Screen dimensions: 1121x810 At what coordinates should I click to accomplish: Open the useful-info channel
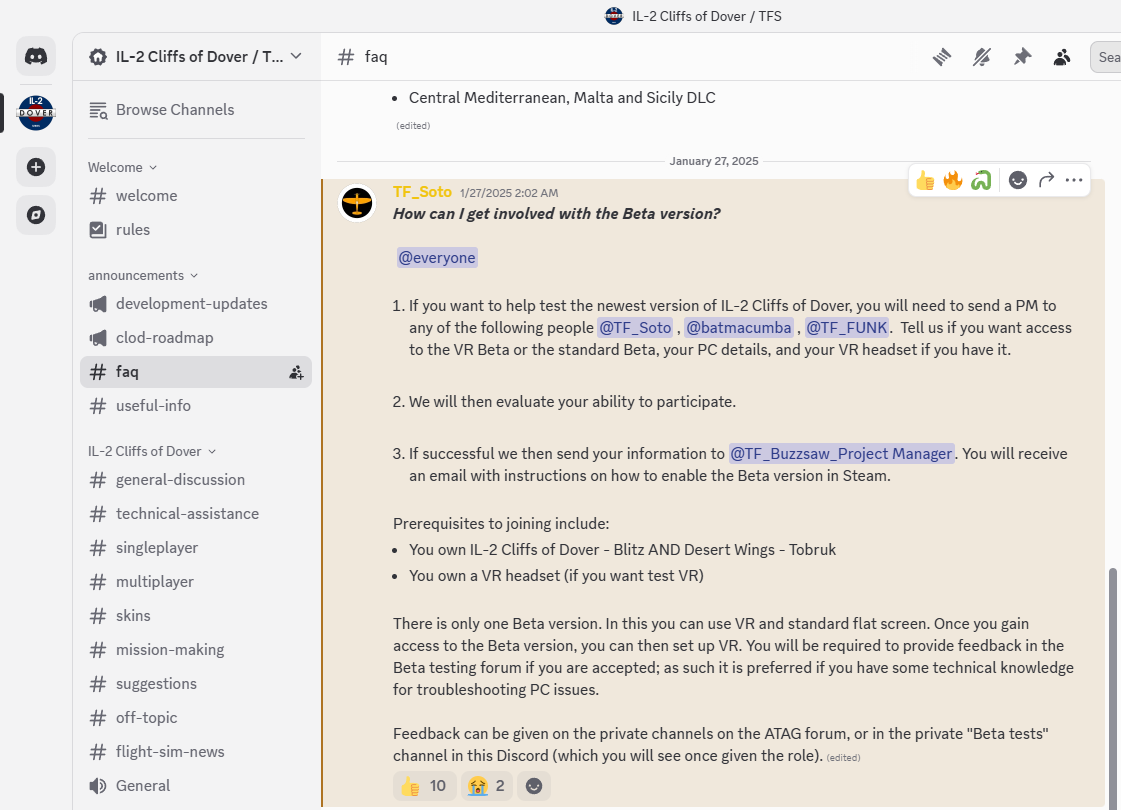click(x=196, y=406)
